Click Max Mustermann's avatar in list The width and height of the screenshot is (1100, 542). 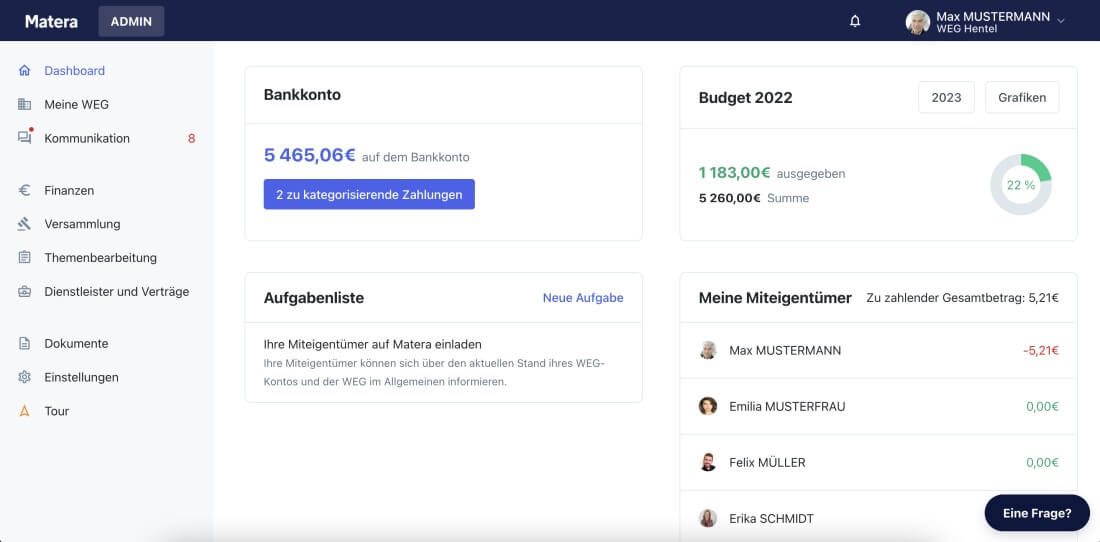(x=708, y=350)
